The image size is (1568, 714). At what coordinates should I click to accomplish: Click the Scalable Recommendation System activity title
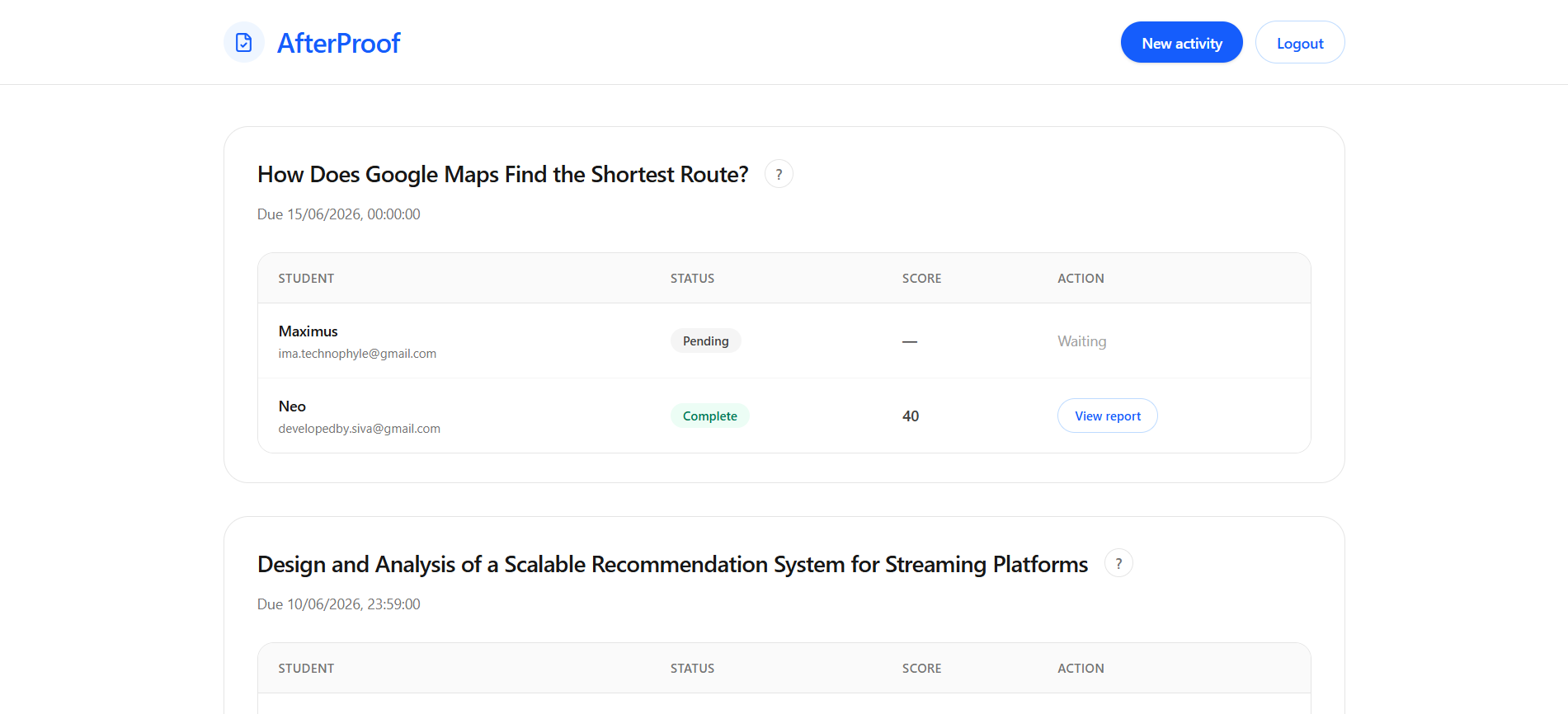(x=672, y=565)
